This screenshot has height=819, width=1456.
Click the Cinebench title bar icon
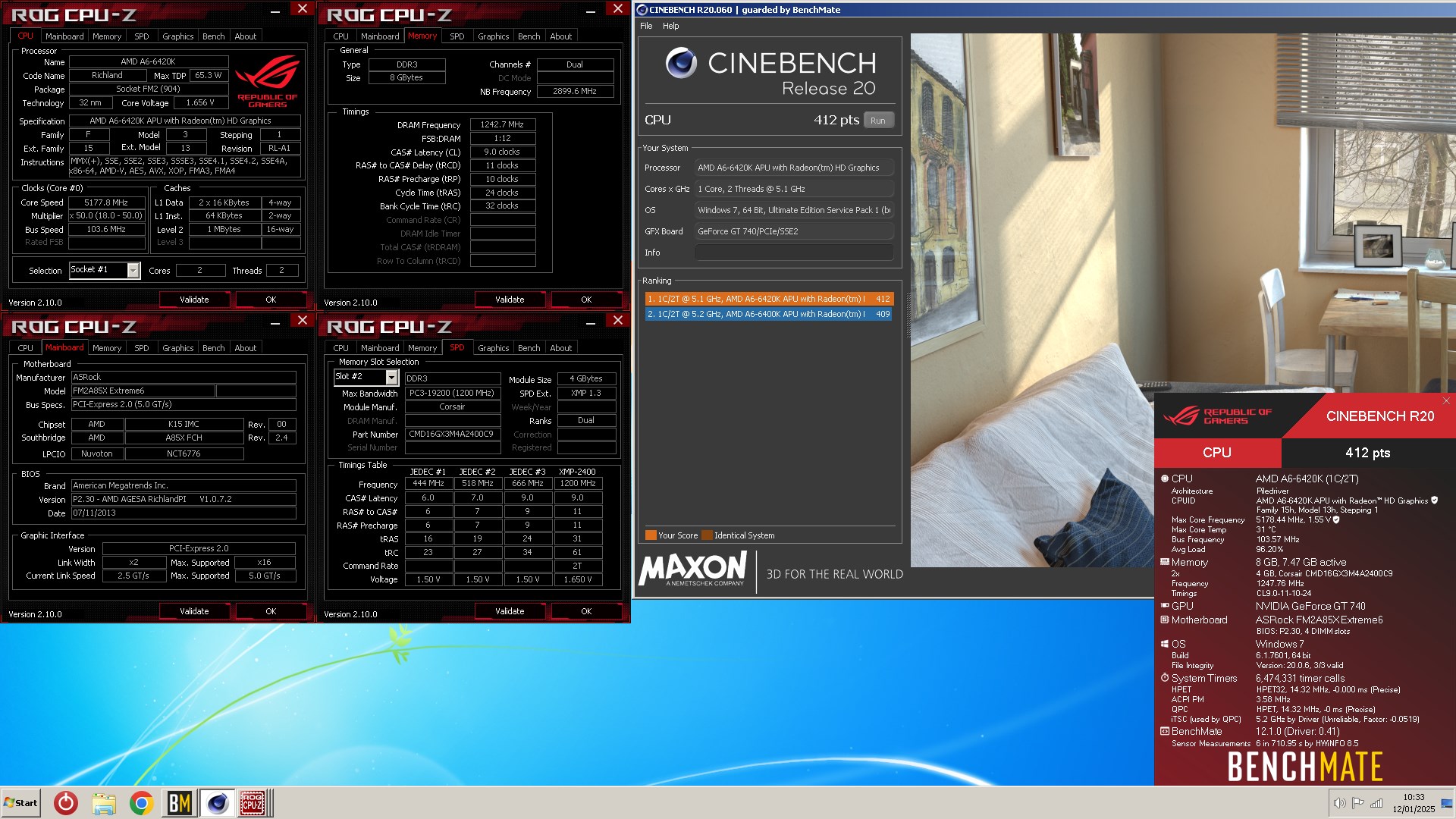pos(642,10)
